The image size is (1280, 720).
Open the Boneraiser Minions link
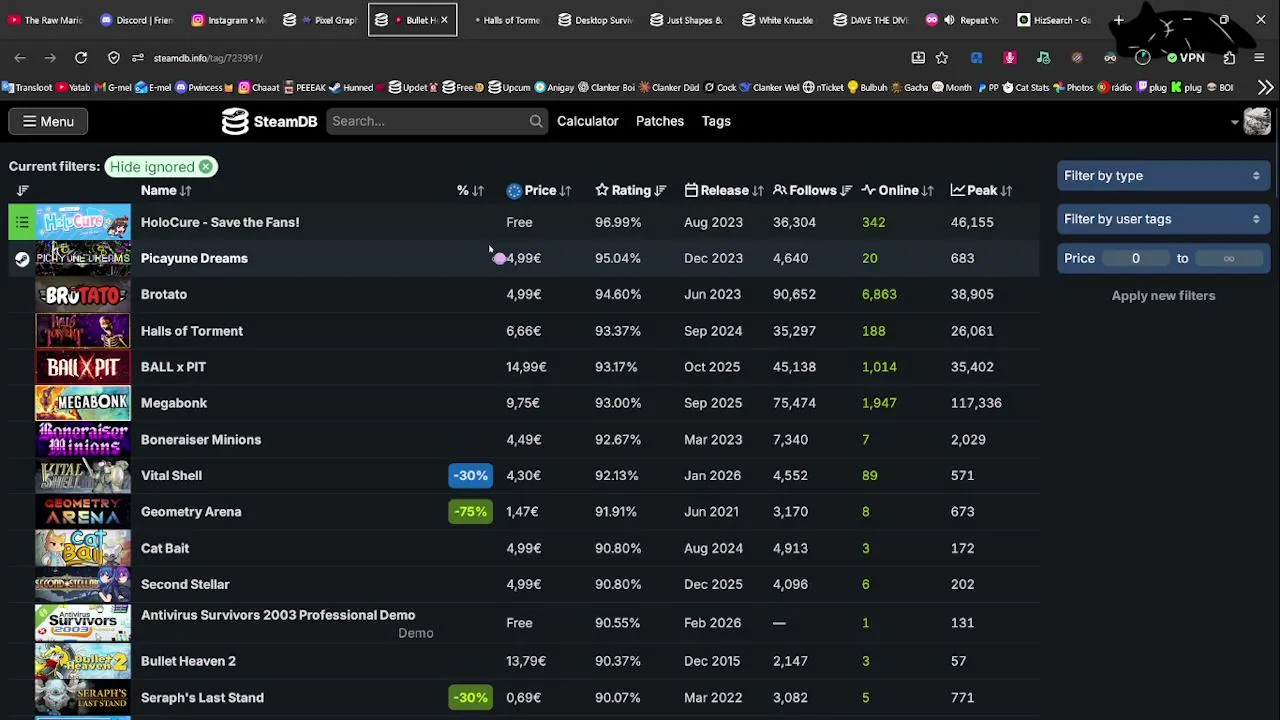coord(201,440)
